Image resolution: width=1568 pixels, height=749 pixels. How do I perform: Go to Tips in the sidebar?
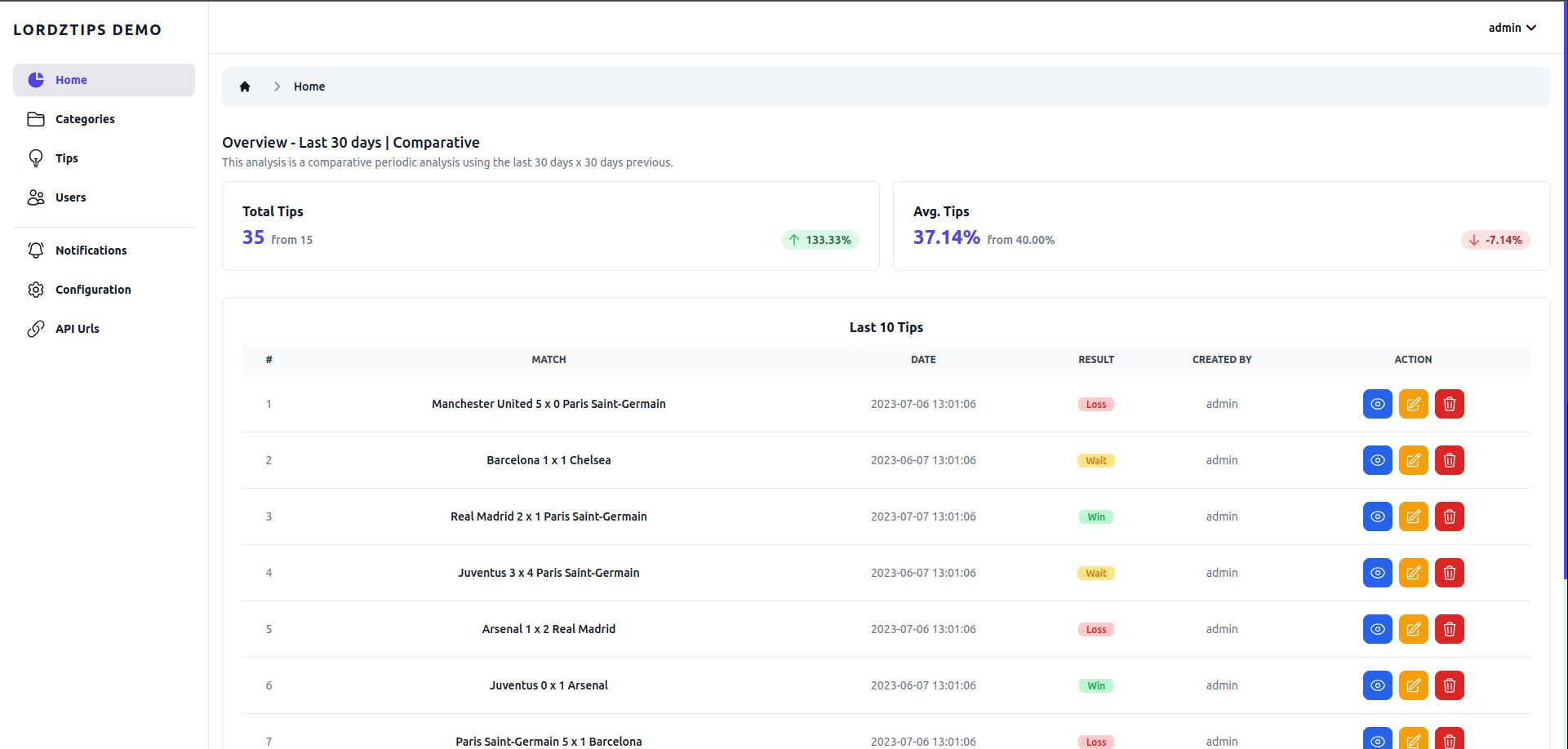click(x=67, y=158)
